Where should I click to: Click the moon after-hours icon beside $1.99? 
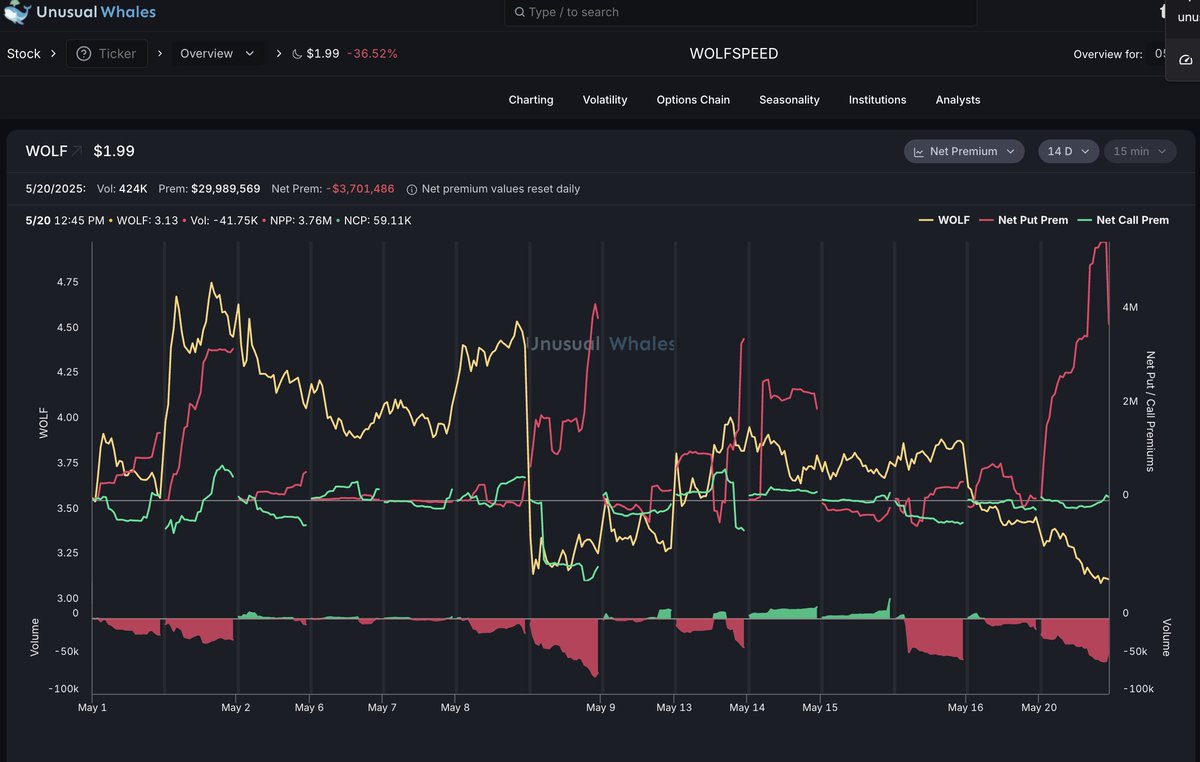297,54
